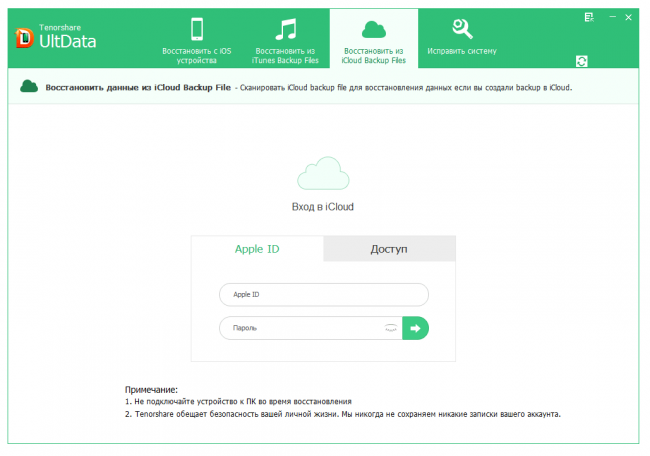Toggle password visibility eye icon
Screen dimensions: 650x456
(x=391, y=327)
